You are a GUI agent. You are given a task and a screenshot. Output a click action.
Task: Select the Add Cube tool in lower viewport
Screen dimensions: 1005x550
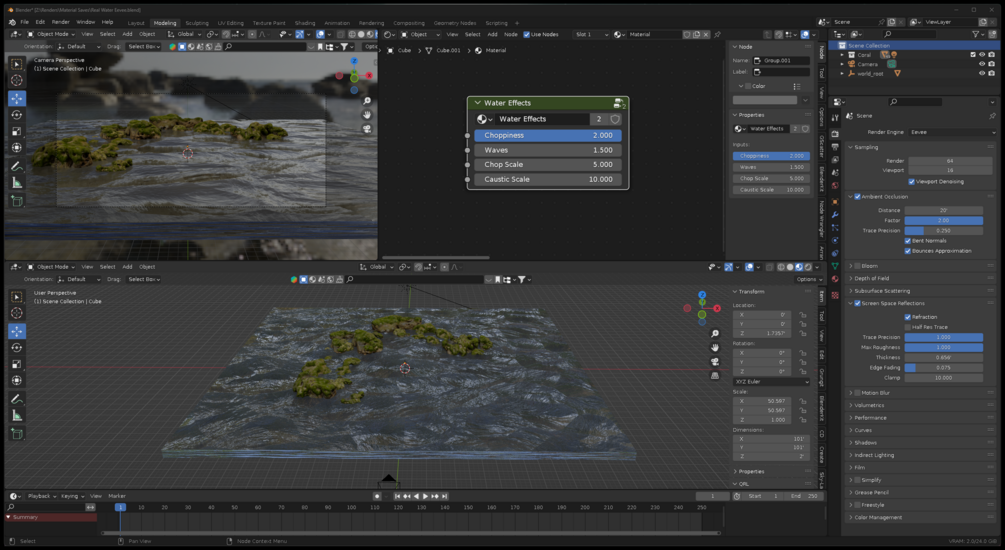click(x=17, y=434)
